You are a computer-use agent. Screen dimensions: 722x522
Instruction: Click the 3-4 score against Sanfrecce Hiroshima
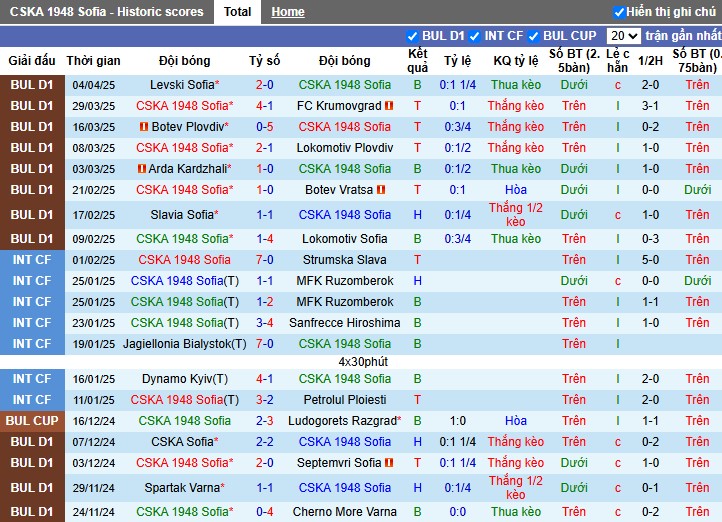pos(265,323)
